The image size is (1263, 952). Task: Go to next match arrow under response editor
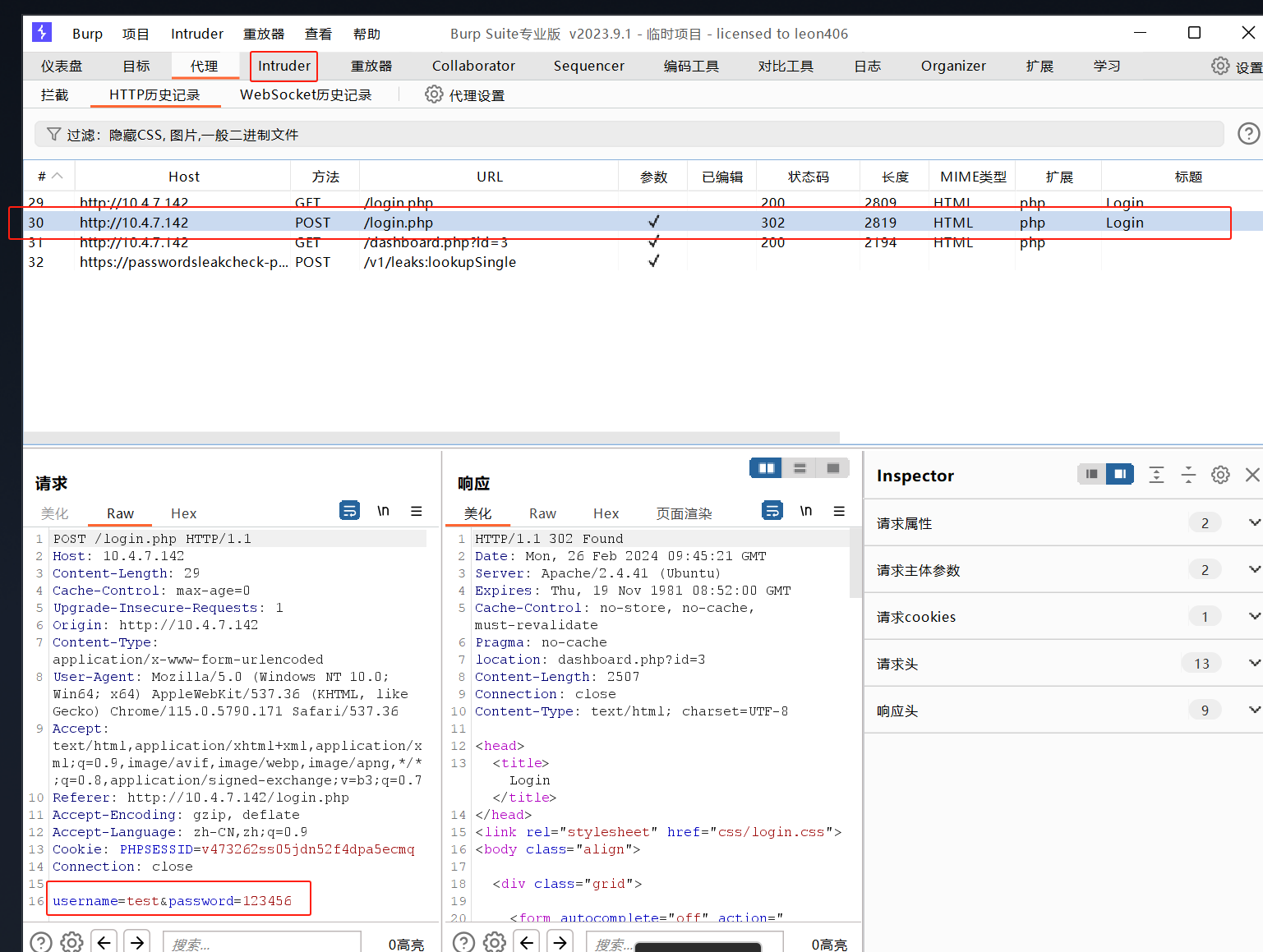point(560,942)
